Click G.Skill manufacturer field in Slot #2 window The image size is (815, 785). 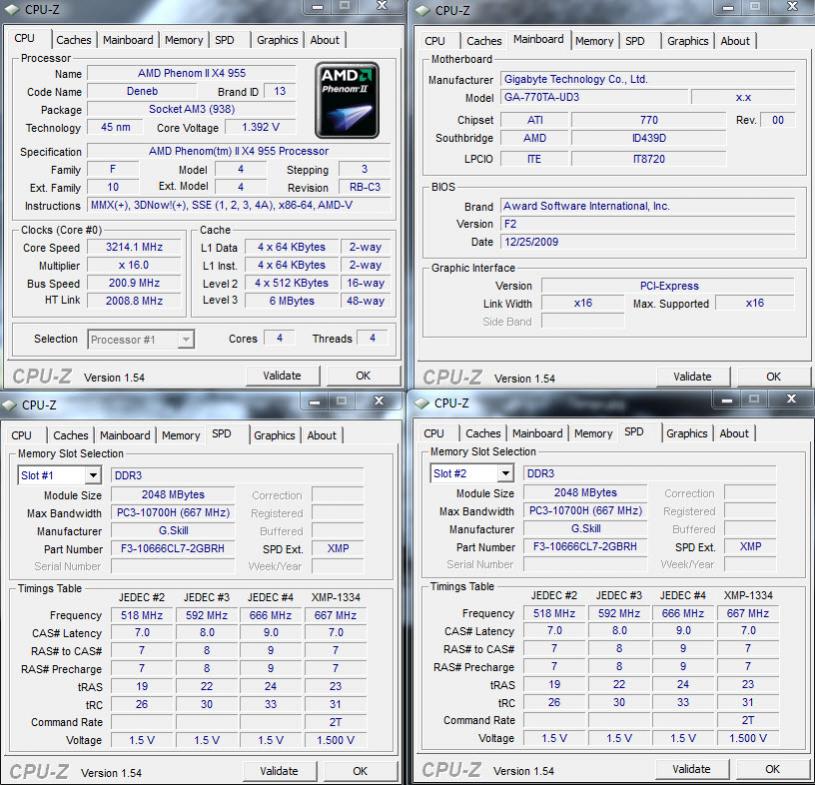[585, 529]
